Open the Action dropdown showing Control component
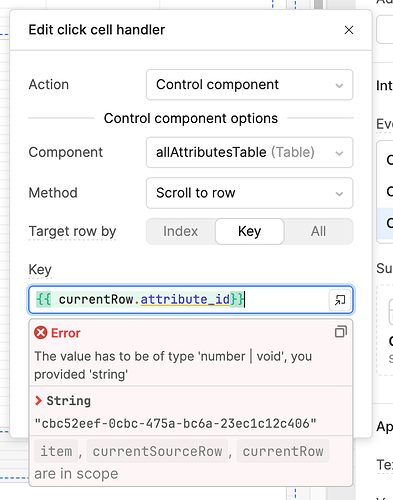 coord(249,85)
